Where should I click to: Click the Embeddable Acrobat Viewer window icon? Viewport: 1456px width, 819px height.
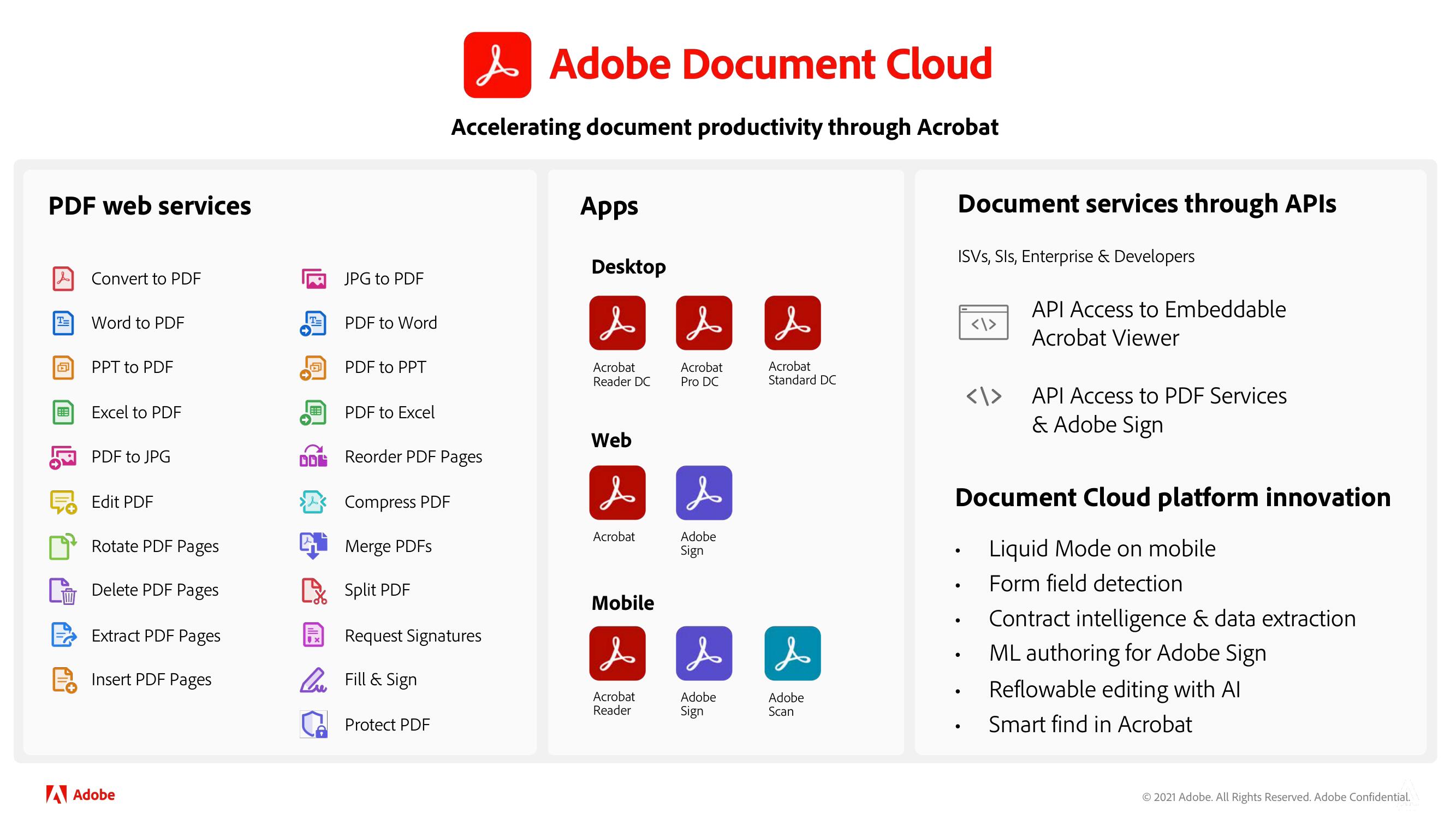click(x=983, y=322)
